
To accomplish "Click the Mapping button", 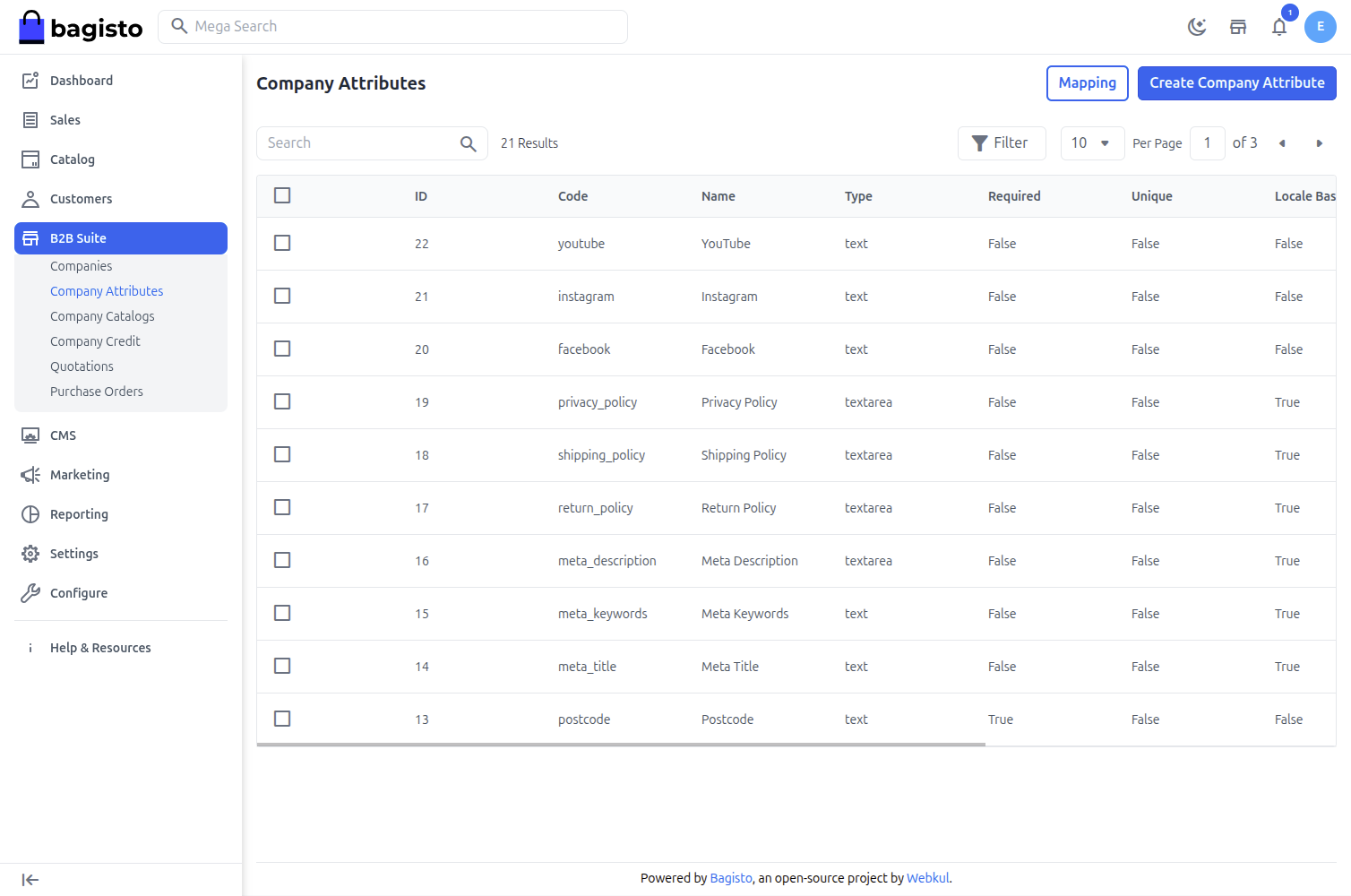I will 1088,83.
